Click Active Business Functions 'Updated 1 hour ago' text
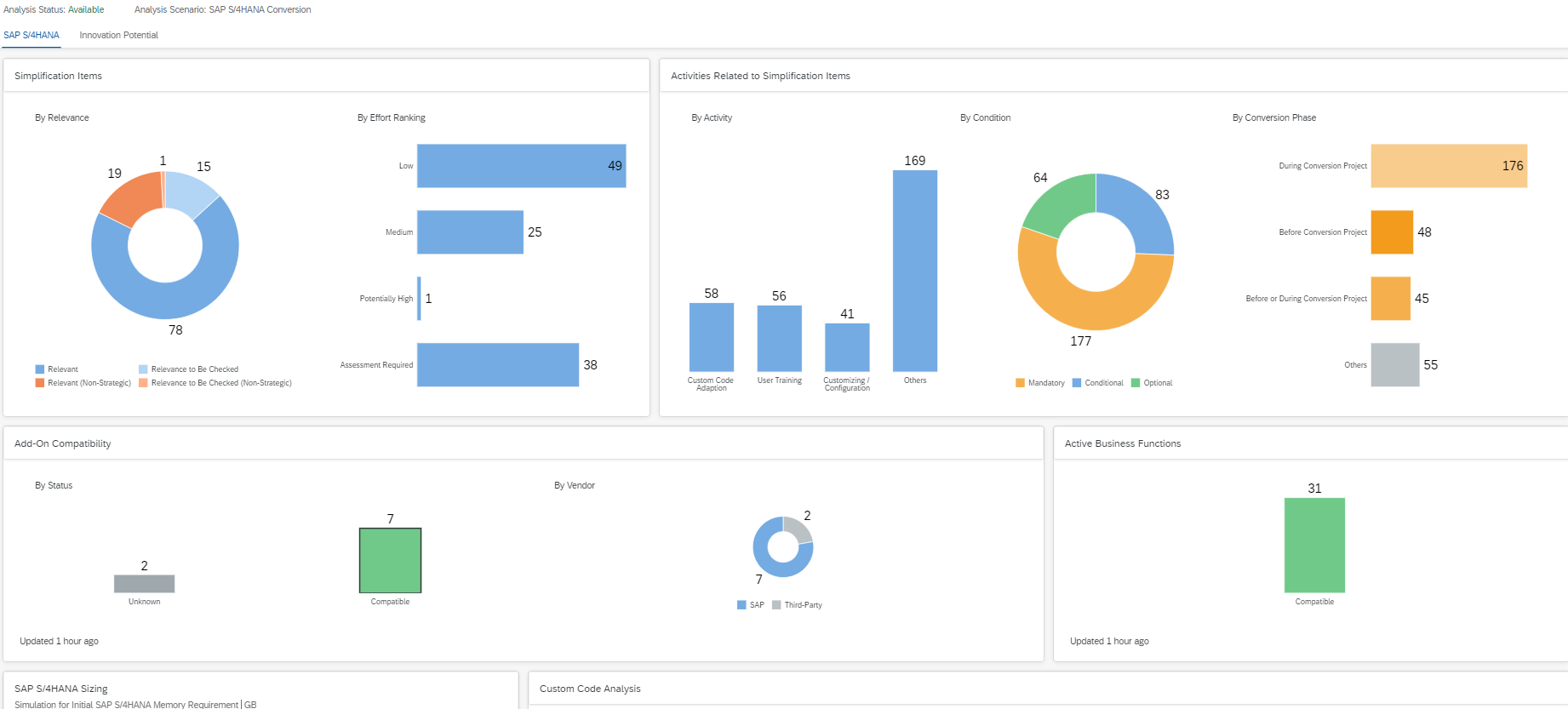This screenshot has width=1568, height=709. [x=1109, y=641]
